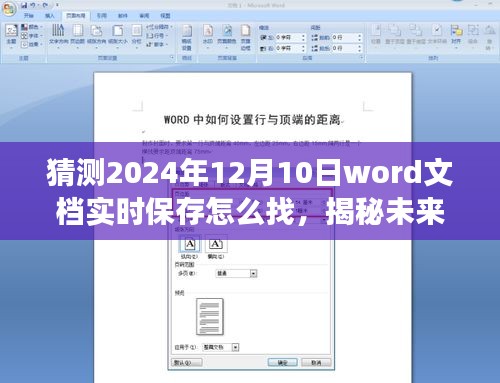Image resolution: width=500 pixels, height=383 pixels.
Task: Click the 段后 spacing after value field
Action: [344, 48]
